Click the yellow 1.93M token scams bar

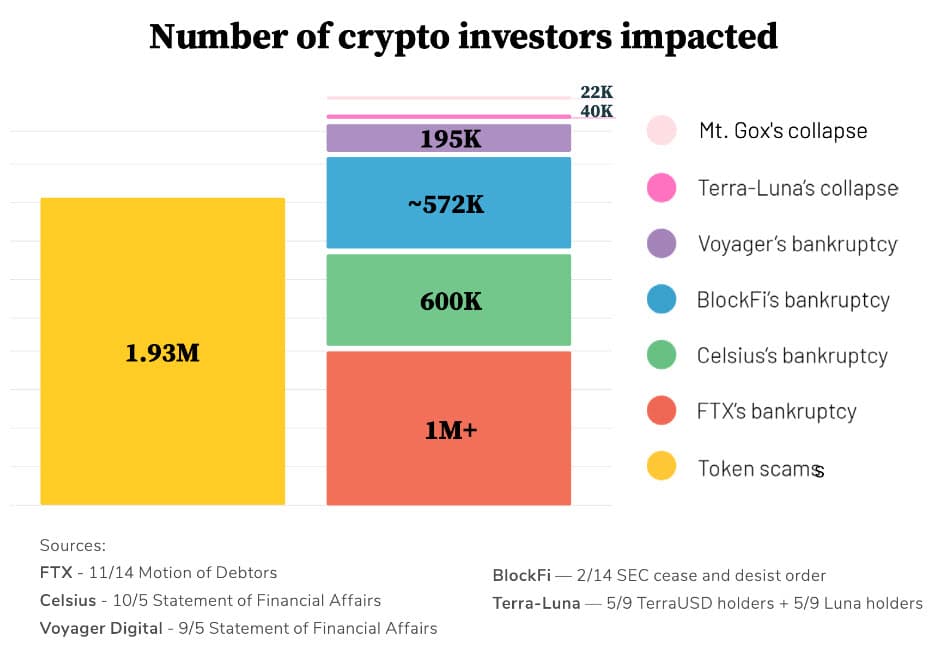point(162,352)
